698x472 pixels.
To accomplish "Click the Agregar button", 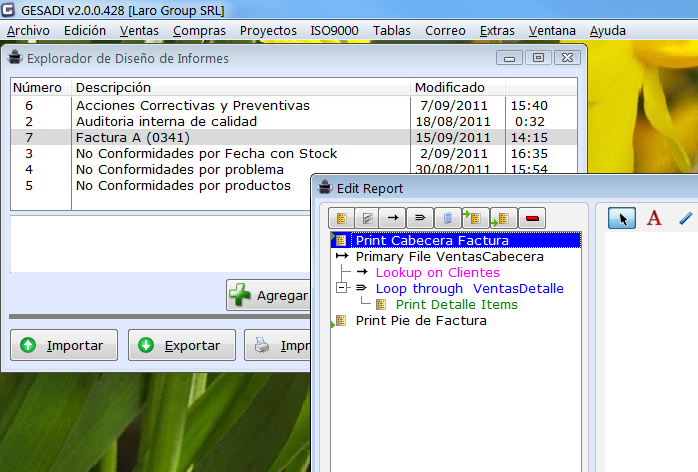I will coord(268,295).
